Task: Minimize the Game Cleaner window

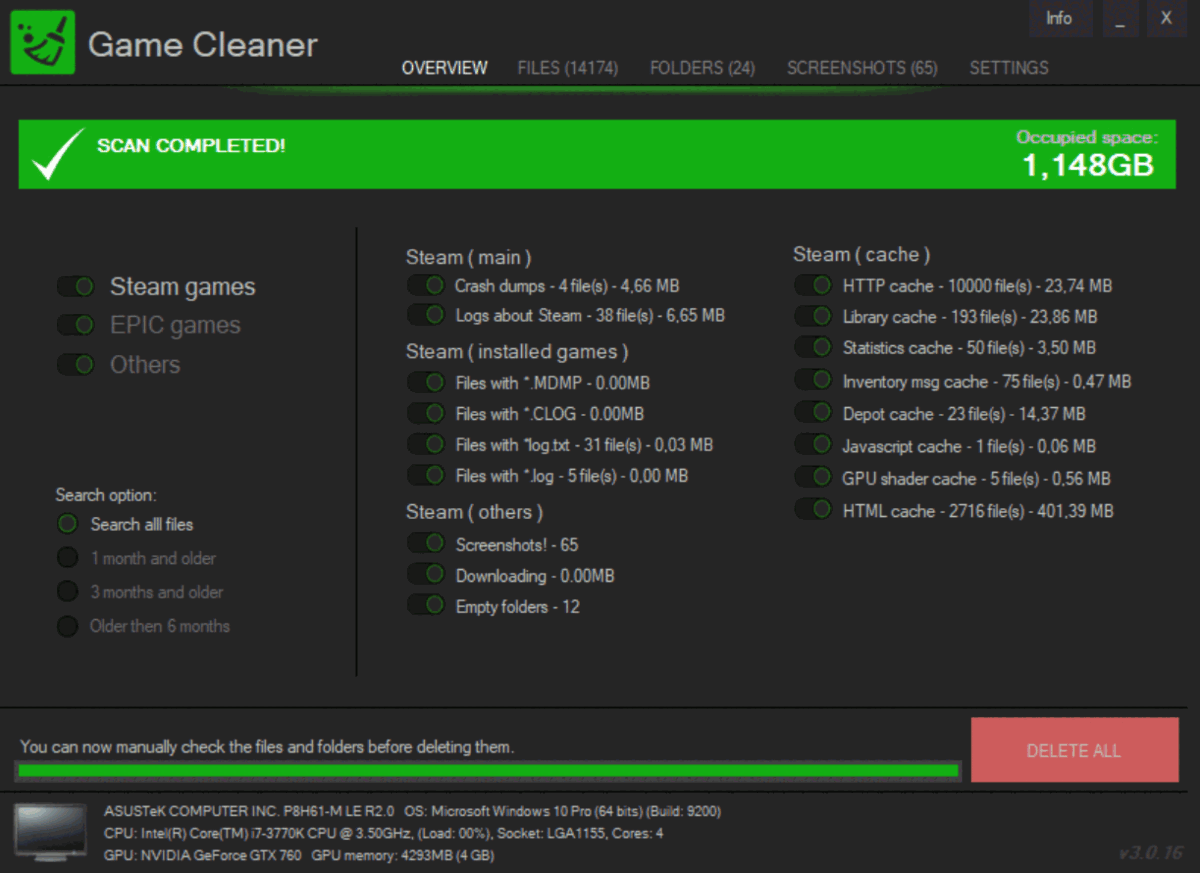Action: 1120,18
